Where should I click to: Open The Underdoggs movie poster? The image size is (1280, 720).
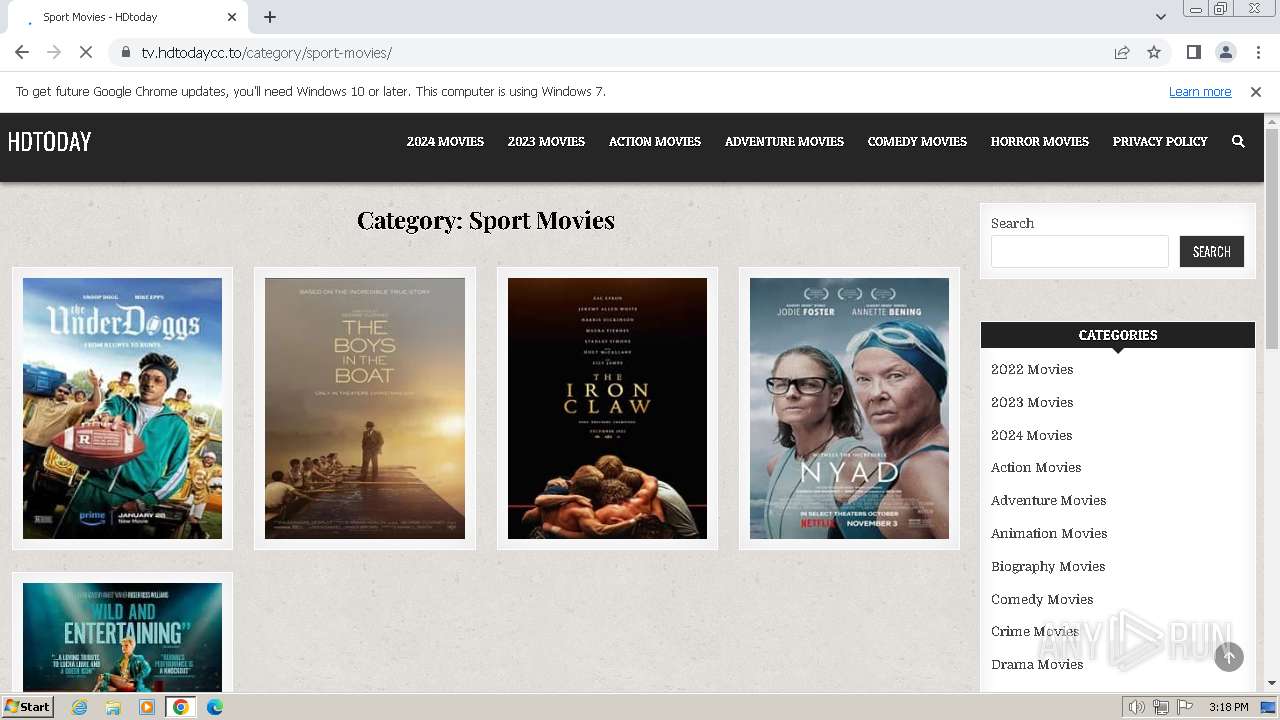click(122, 408)
